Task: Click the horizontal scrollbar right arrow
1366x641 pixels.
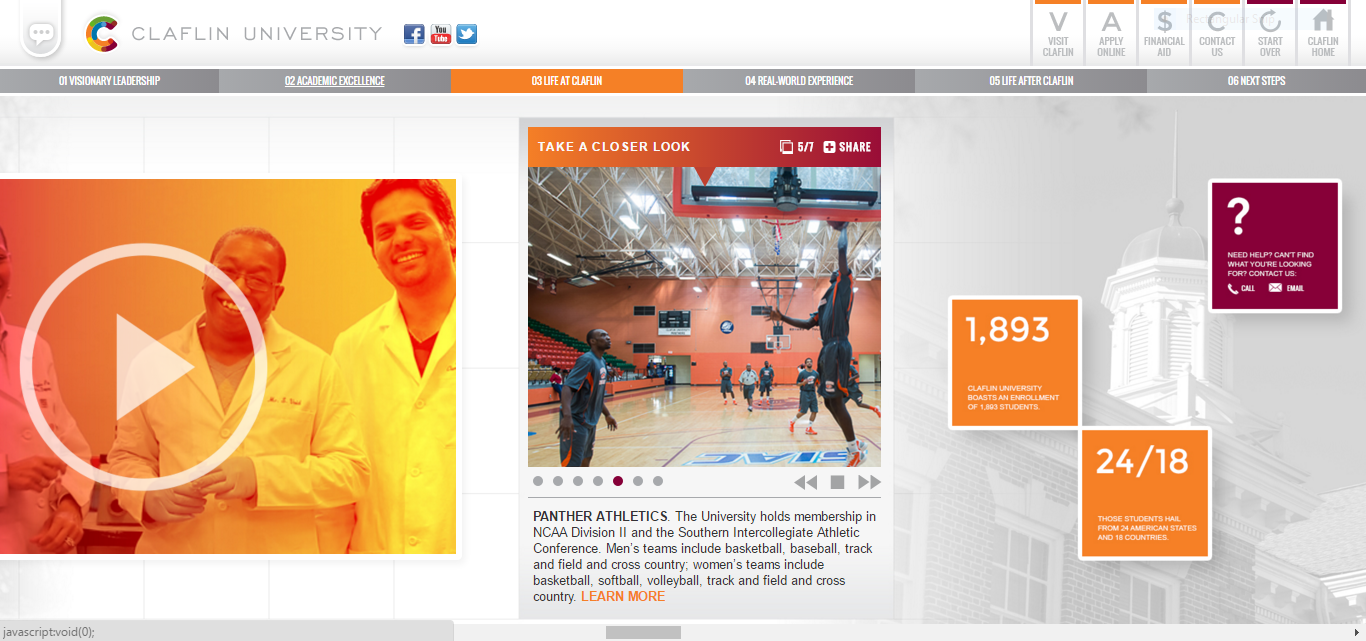Action: (1356, 632)
